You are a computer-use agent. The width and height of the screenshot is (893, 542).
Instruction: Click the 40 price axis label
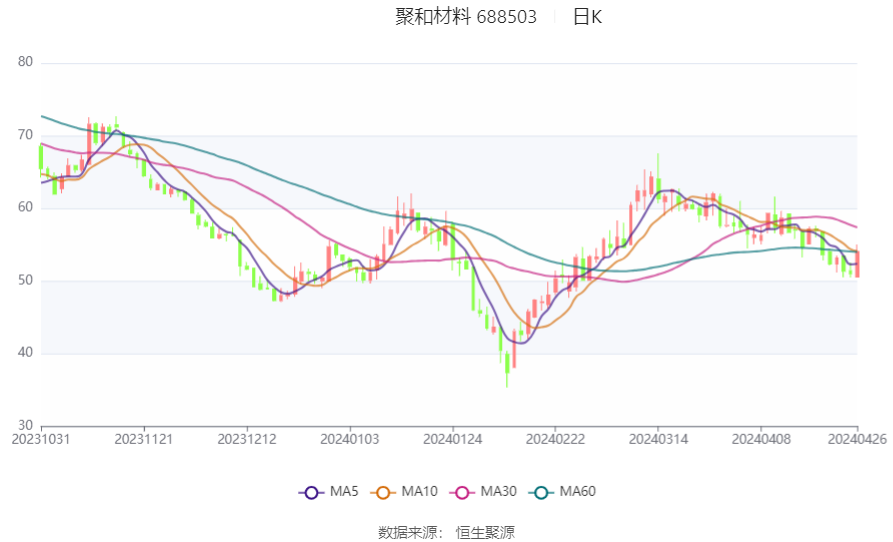pyautogui.click(x=25, y=352)
